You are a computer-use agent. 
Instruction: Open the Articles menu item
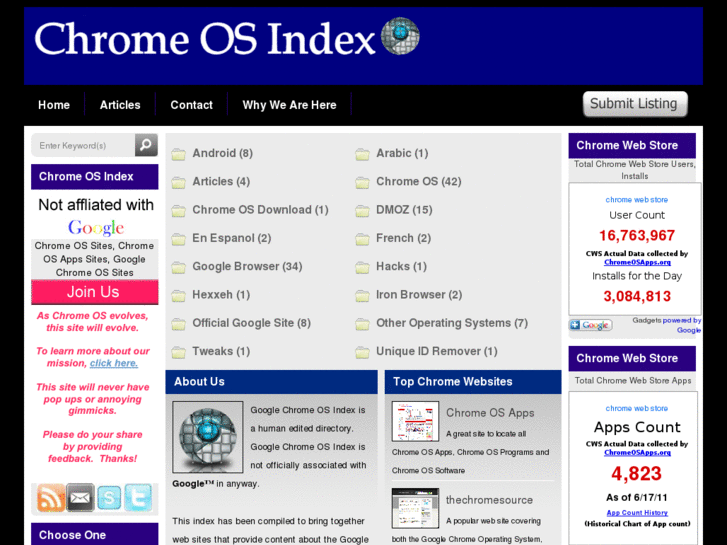120,105
